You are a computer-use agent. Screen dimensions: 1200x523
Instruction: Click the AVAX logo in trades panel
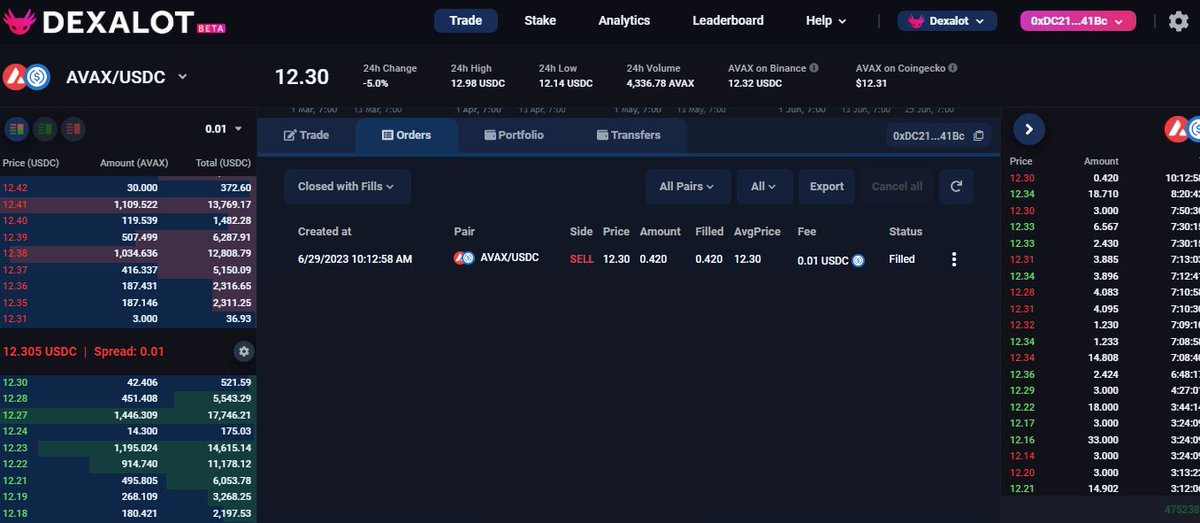[1176, 128]
